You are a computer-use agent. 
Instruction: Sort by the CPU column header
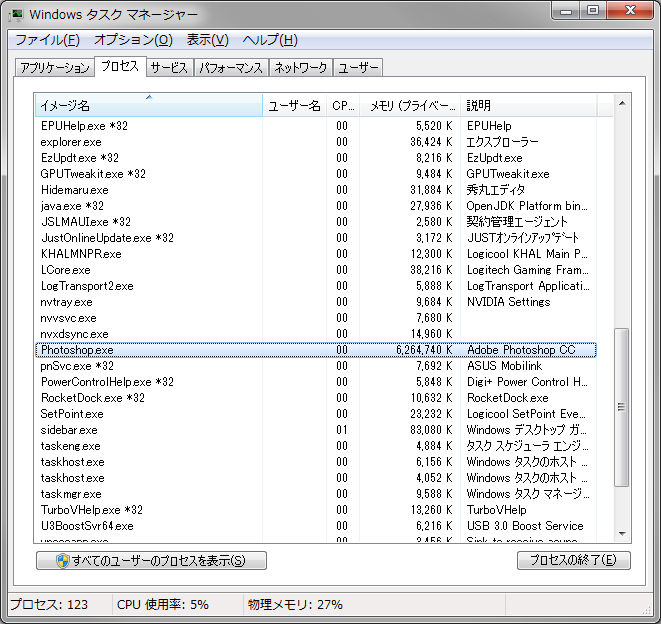(x=343, y=105)
